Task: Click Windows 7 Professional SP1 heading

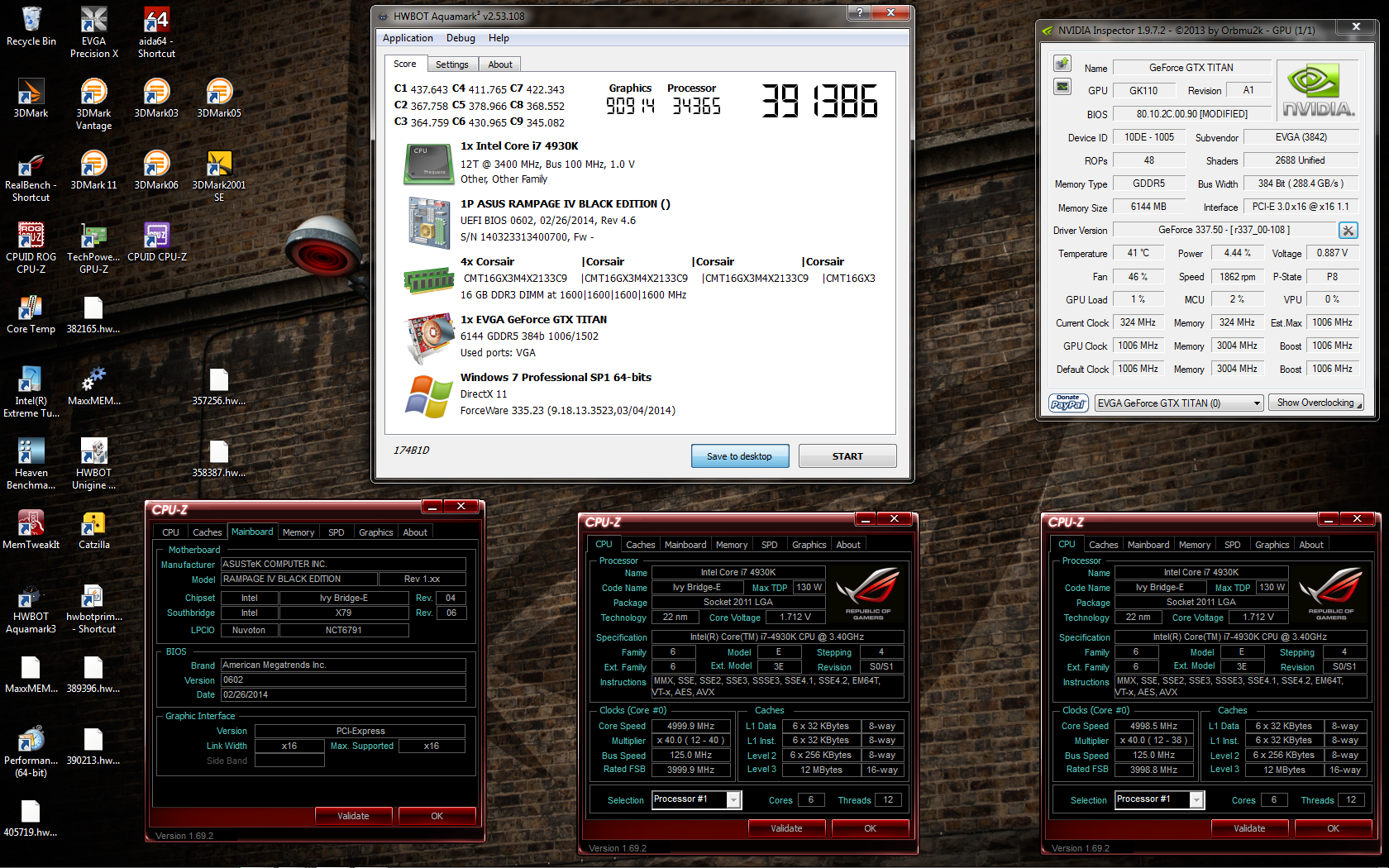Action: coord(556,378)
